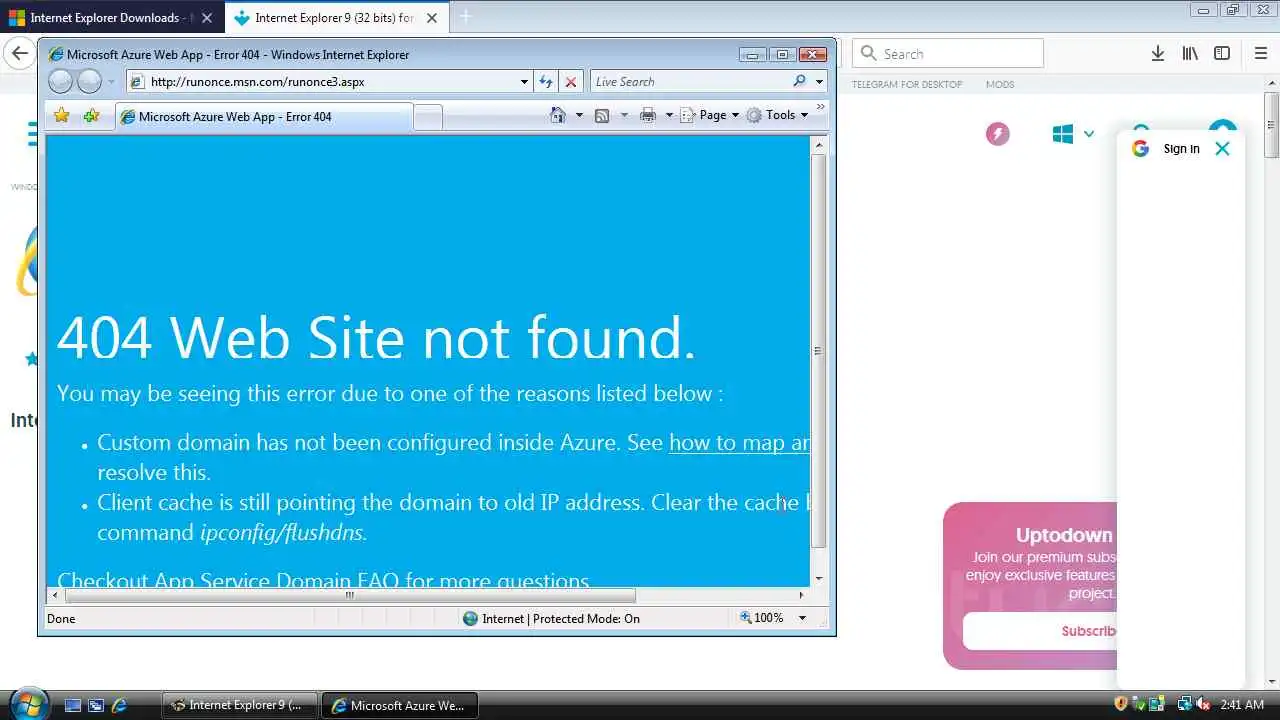The width and height of the screenshot is (1280, 720).
Task: Switch to the Internet Explorer Downloads Firefox tab
Action: pyautogui.click(x=110, y=18)
